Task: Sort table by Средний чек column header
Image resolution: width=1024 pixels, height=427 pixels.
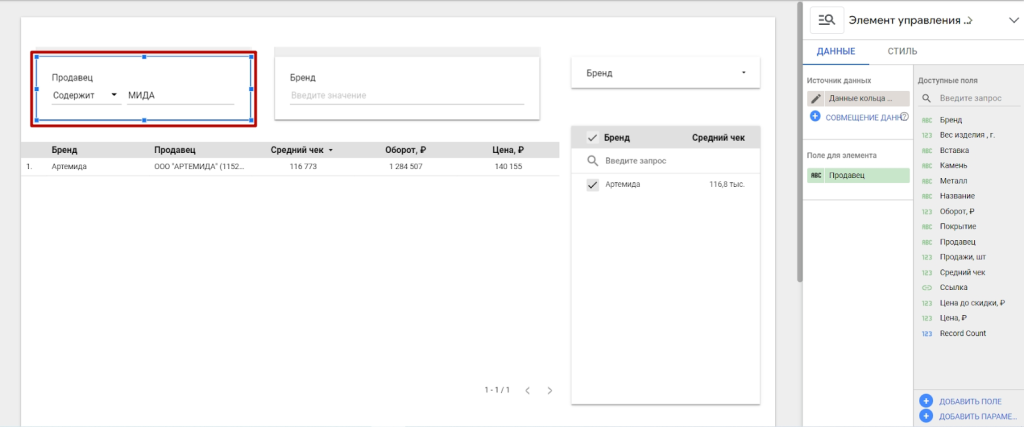Action: click(x=298, y=150)
